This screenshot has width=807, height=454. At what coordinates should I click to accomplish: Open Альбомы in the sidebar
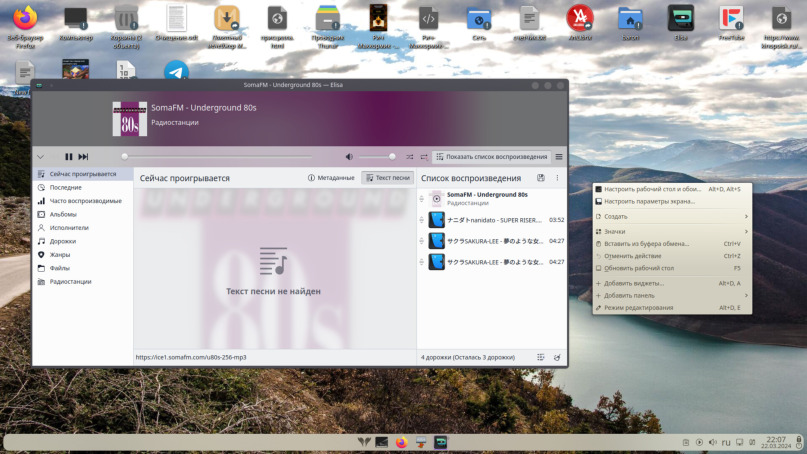[x=63, y=214]
